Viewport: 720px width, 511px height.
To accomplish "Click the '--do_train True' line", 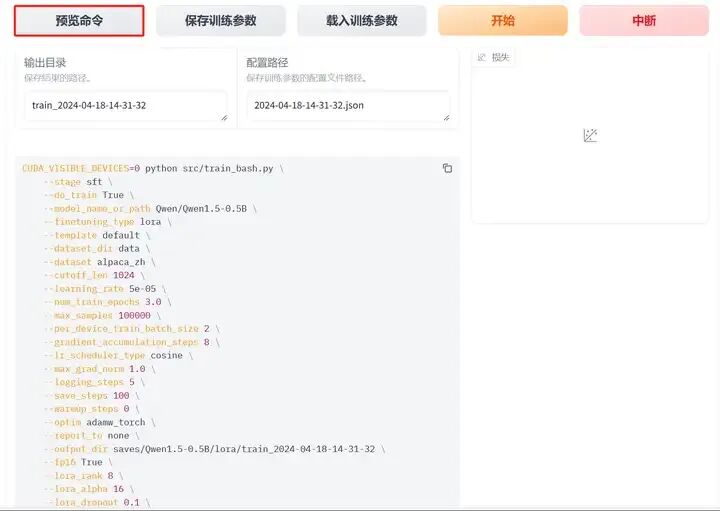I will tap(89, 195).
